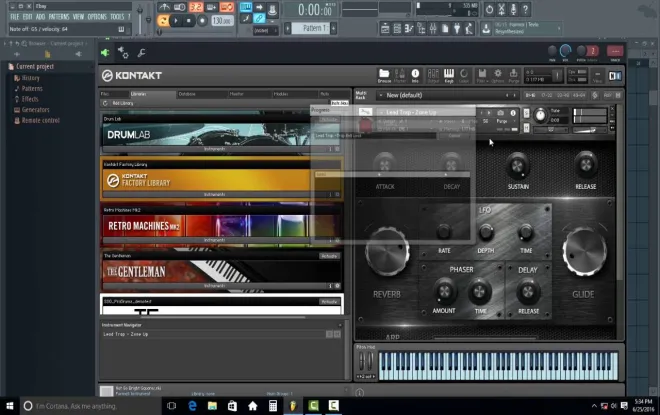Click the wrench icon in plugin wrapper
Screen dimensions: 660x415
[142, 53]
